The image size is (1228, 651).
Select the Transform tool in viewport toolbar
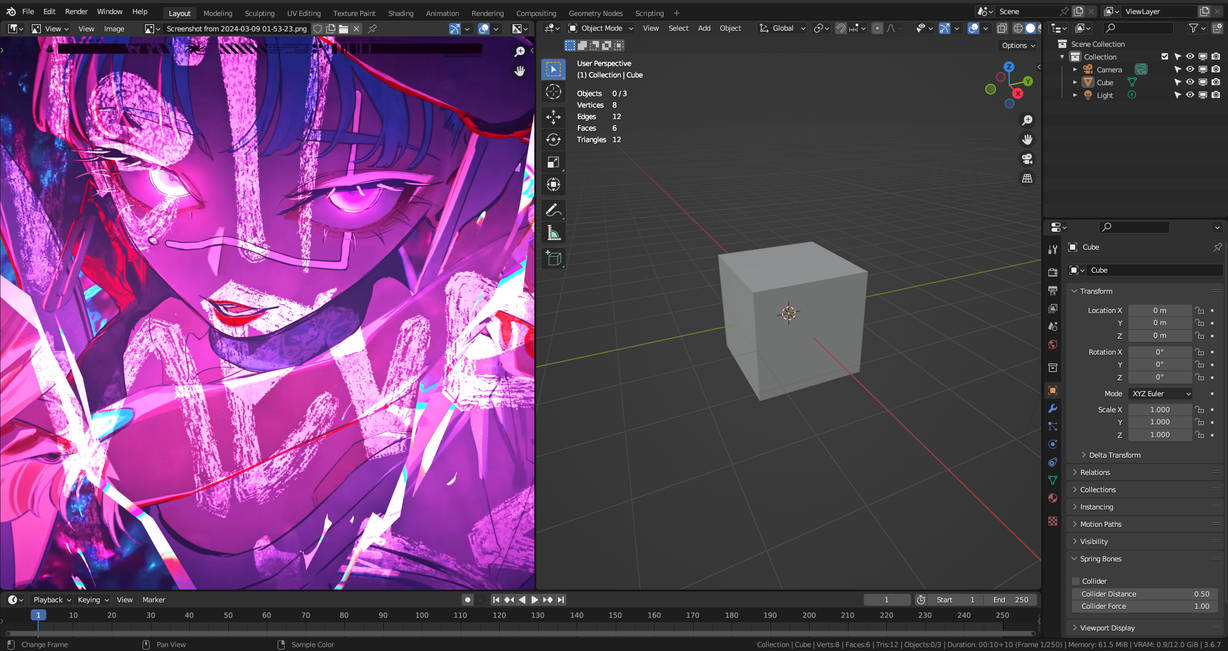[553, 184]
